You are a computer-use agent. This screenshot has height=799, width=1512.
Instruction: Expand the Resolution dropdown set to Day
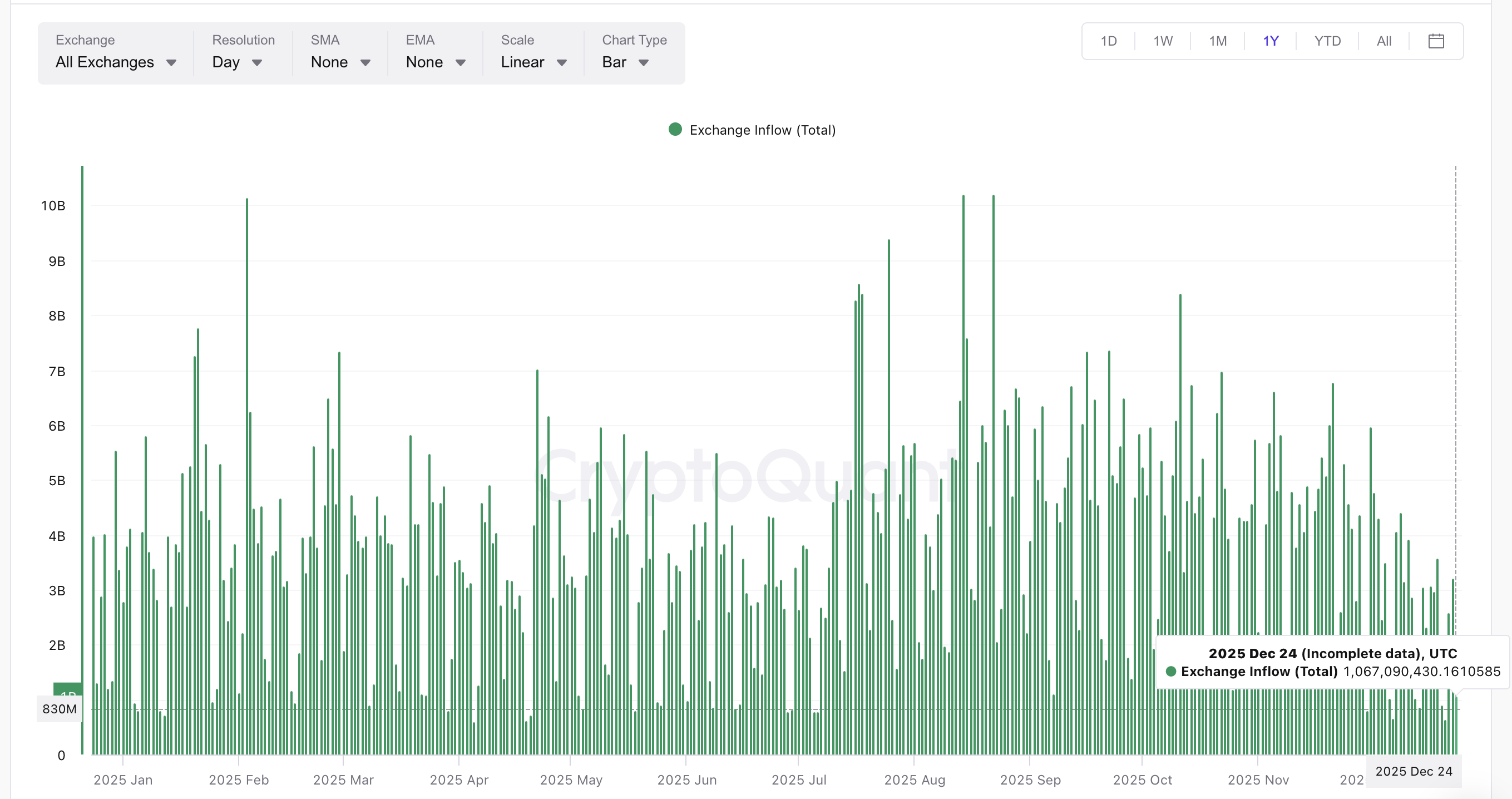(236, 62)
